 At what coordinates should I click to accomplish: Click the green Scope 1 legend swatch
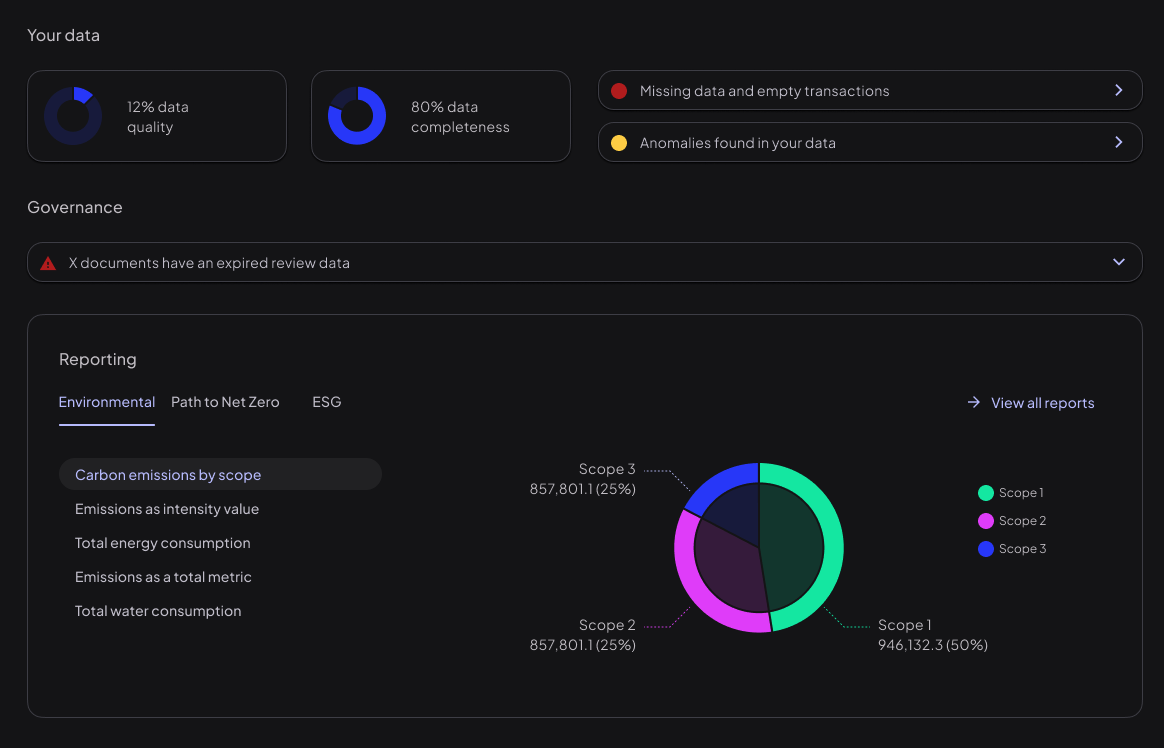tap(986, 493)
